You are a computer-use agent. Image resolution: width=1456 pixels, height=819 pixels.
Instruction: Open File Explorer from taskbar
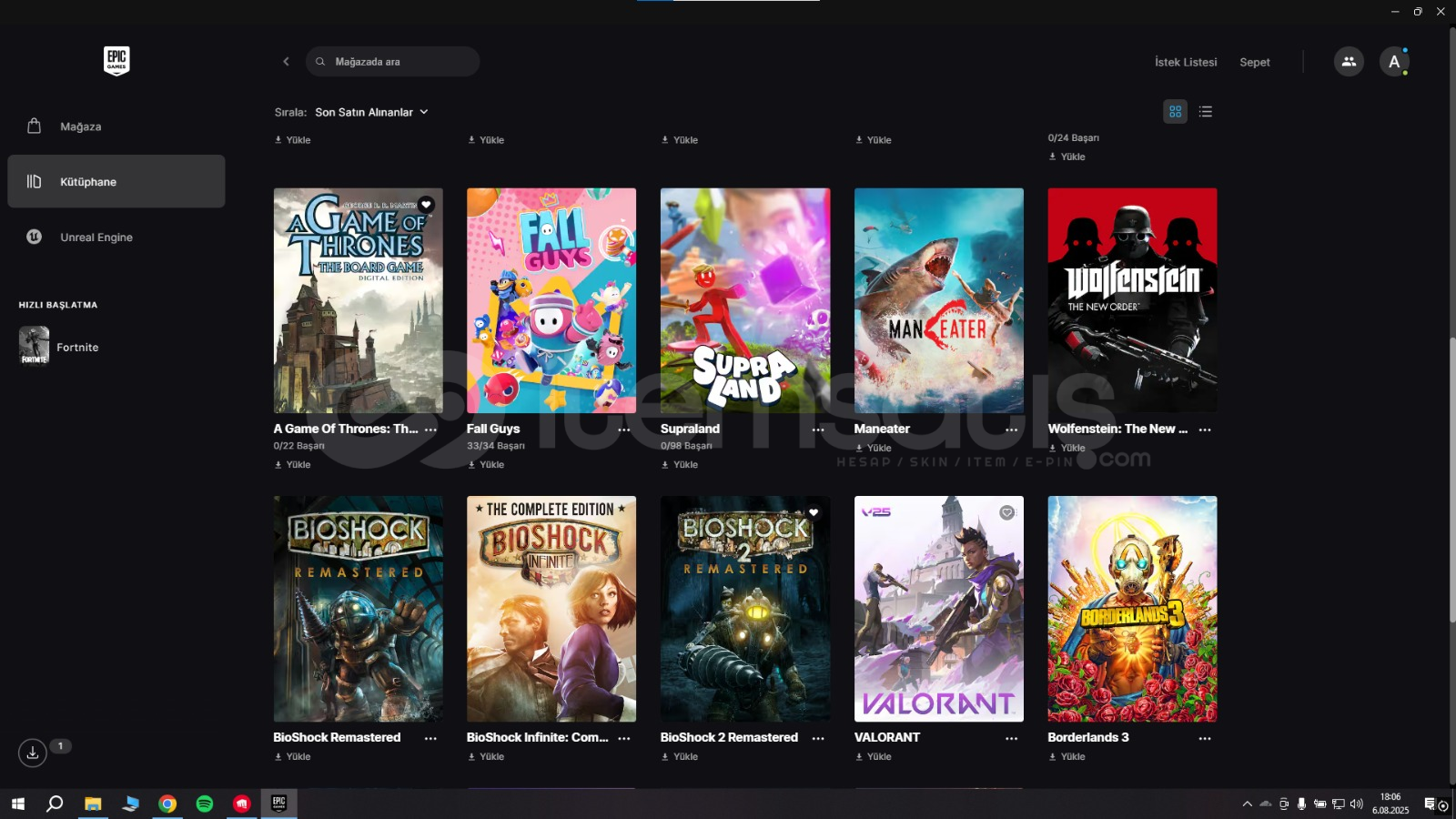point(93,804)
